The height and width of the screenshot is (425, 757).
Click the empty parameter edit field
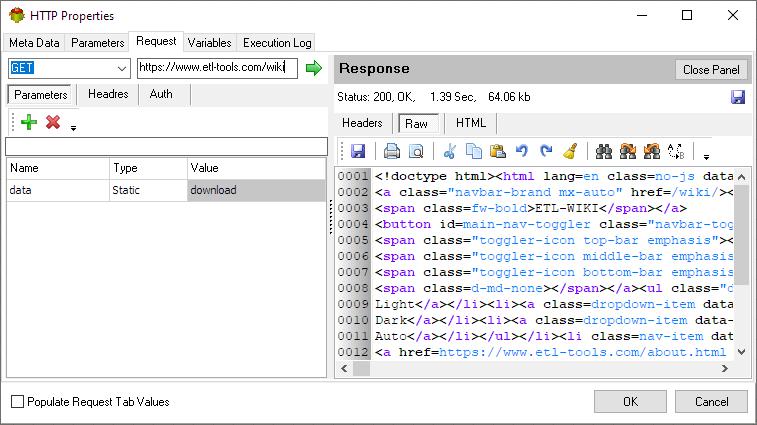point(166,146)
